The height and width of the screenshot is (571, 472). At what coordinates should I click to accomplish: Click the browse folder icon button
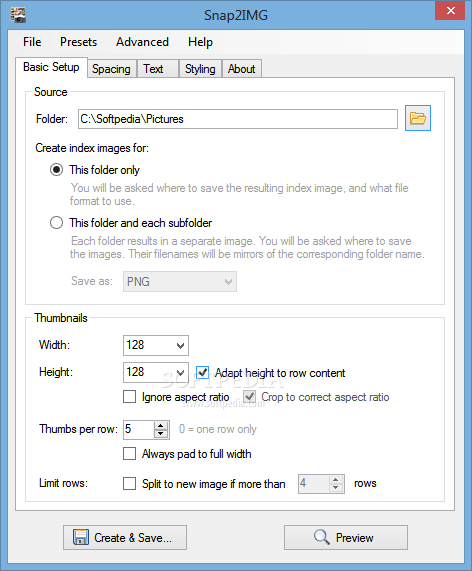418,118
